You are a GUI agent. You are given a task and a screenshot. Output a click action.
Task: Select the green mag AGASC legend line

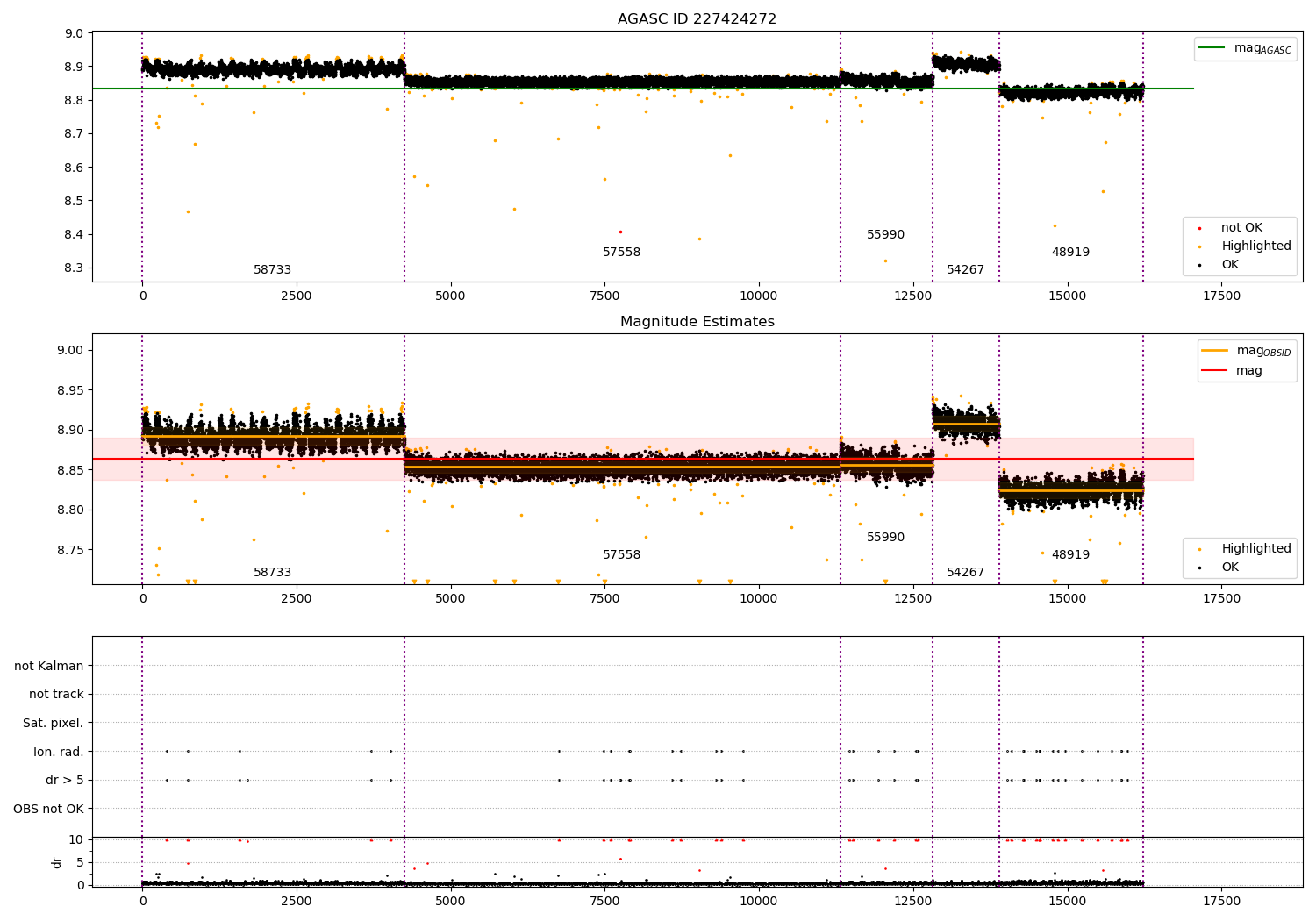coord(1212,48)
